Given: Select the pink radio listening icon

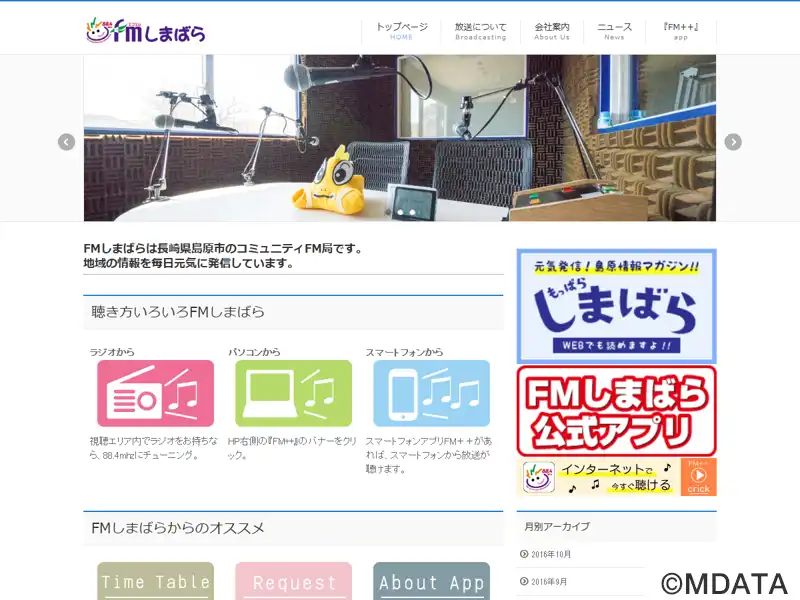Looking at the screenshot, I should point(156,393).
